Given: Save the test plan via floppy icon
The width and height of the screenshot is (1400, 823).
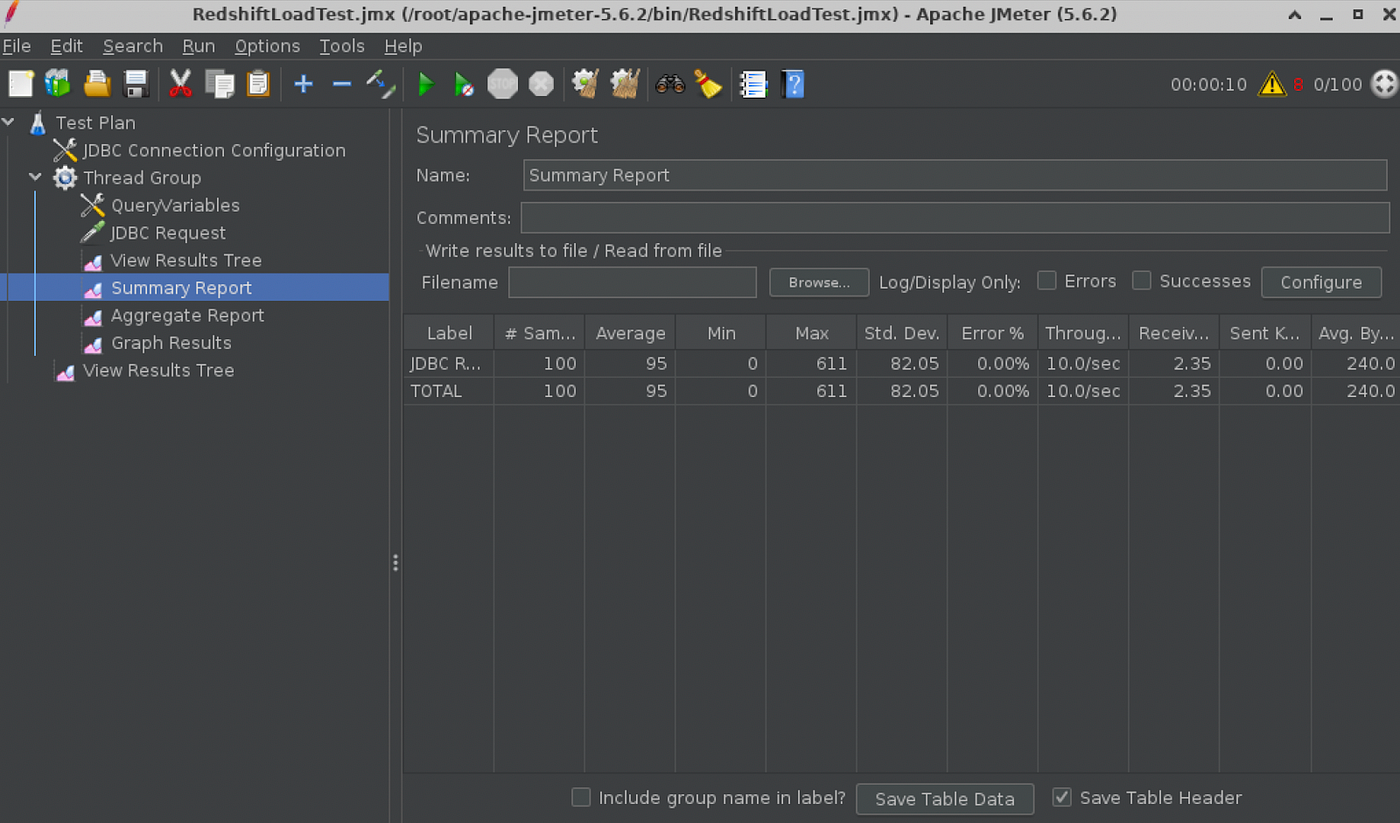Looking at the screenshot, I should click(136, 84).
